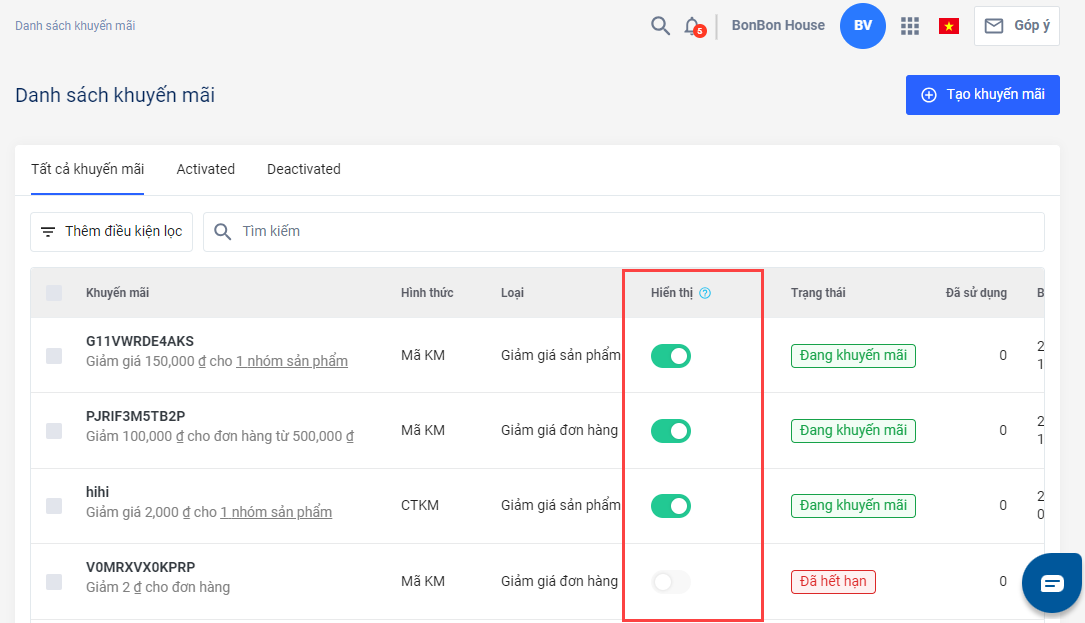Check the select-all header checkbox
The height and width of the screenshot is (623, 1085).
(54, 293)
